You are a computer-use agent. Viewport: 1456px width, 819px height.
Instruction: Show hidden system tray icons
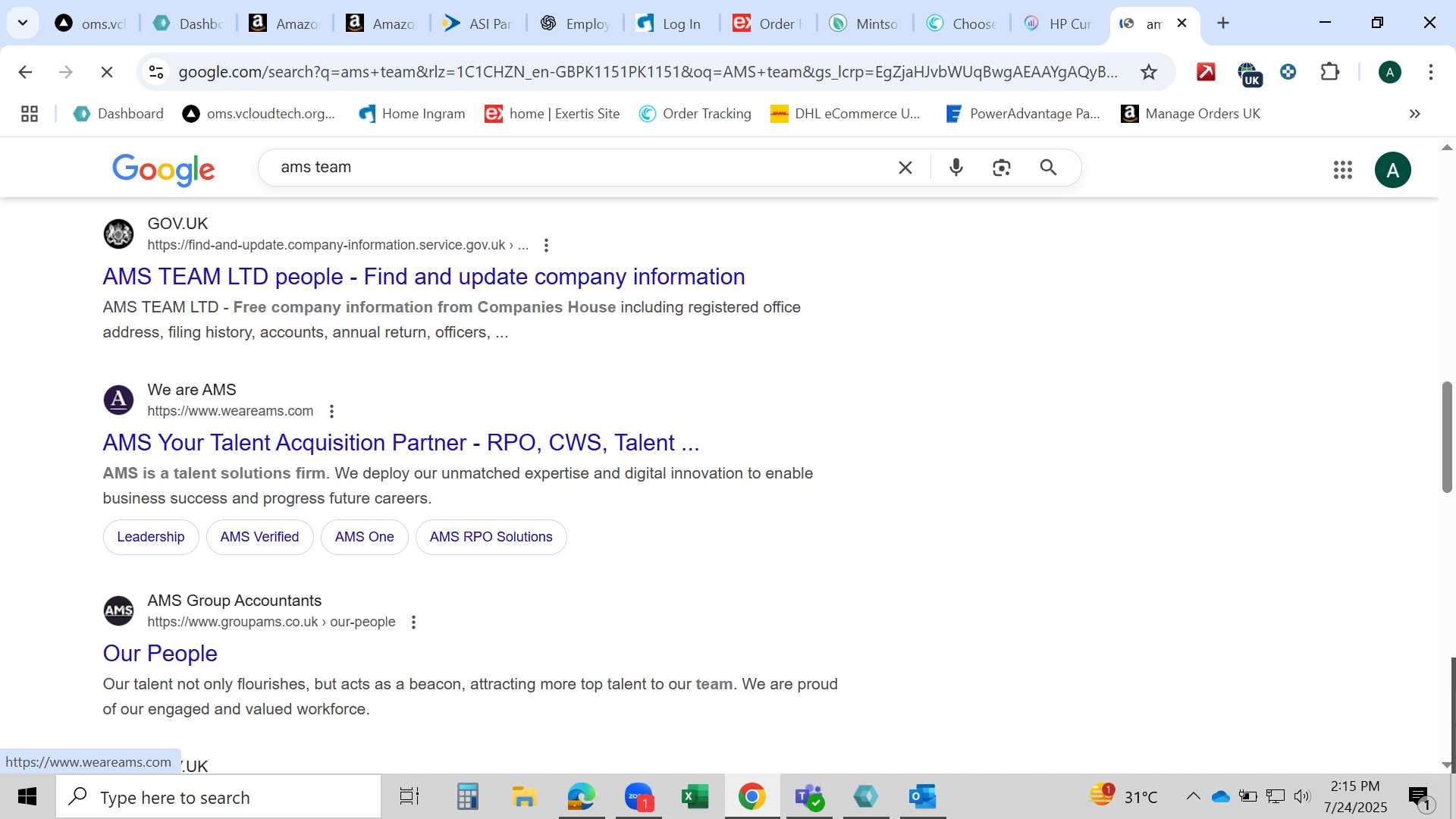pos(1193,796)
